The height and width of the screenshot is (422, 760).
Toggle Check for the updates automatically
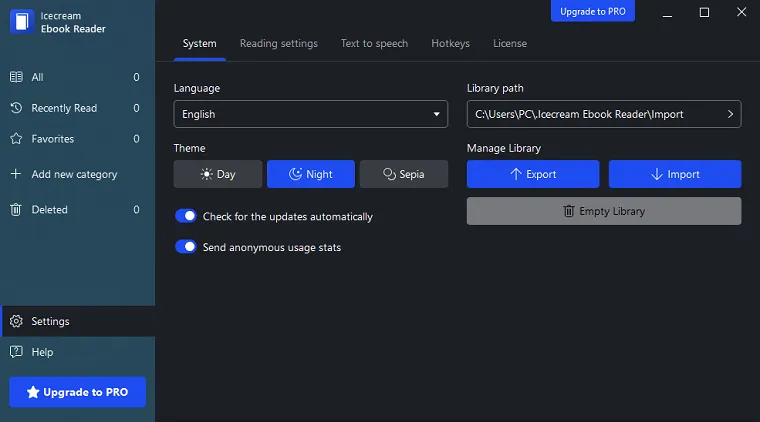(x=186, y=216)
